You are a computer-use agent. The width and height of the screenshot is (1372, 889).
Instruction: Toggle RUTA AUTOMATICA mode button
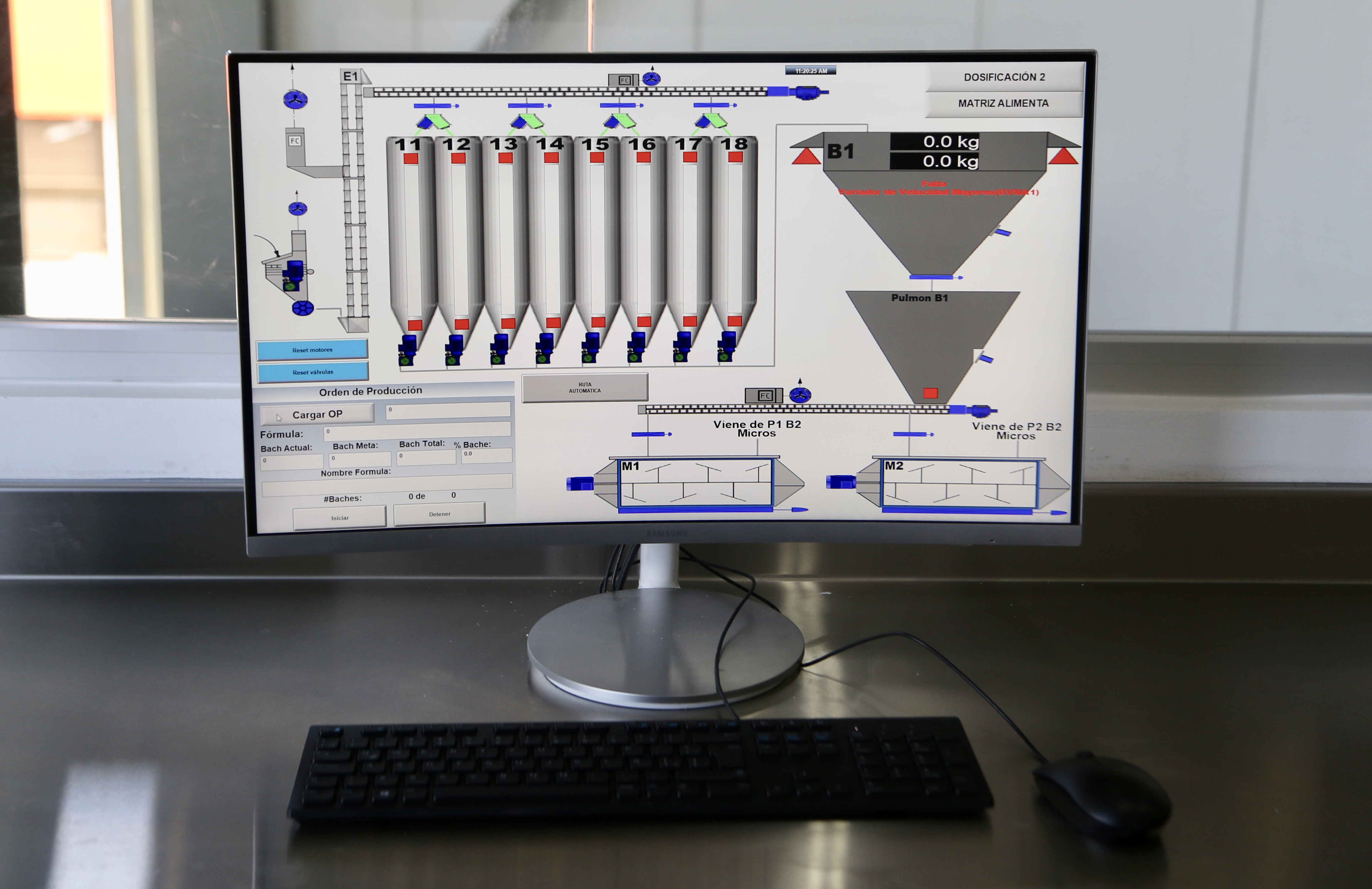coord(584,388)
